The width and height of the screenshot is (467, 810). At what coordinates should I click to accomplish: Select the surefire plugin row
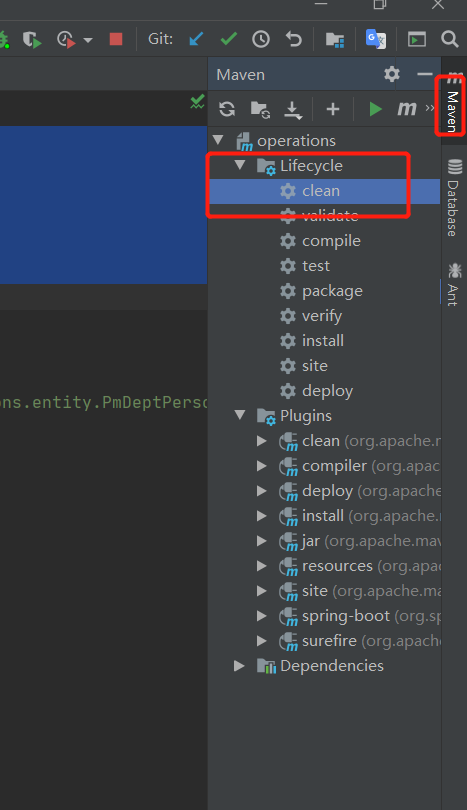coord(324,641)
